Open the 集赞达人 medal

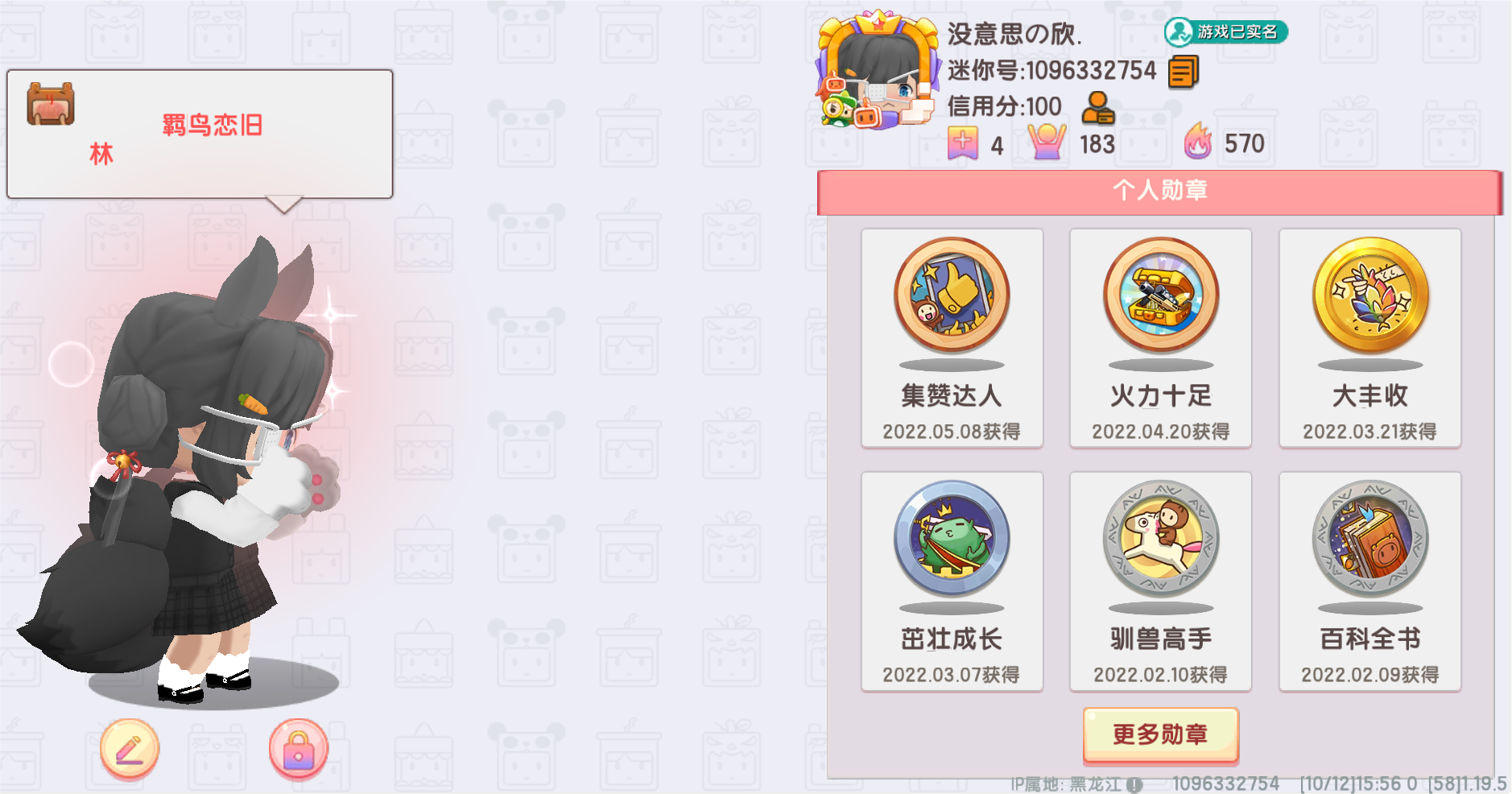coord(952,337)
